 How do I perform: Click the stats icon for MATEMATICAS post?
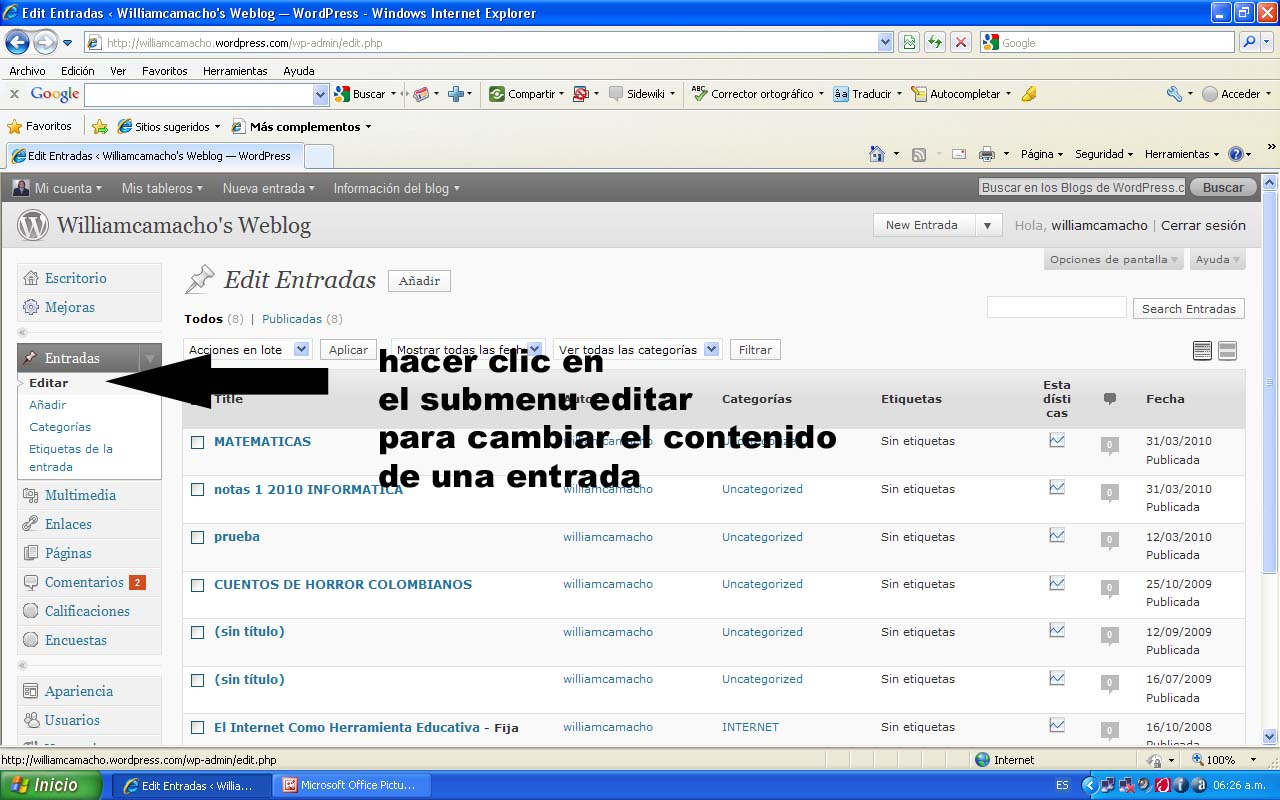1057,440
